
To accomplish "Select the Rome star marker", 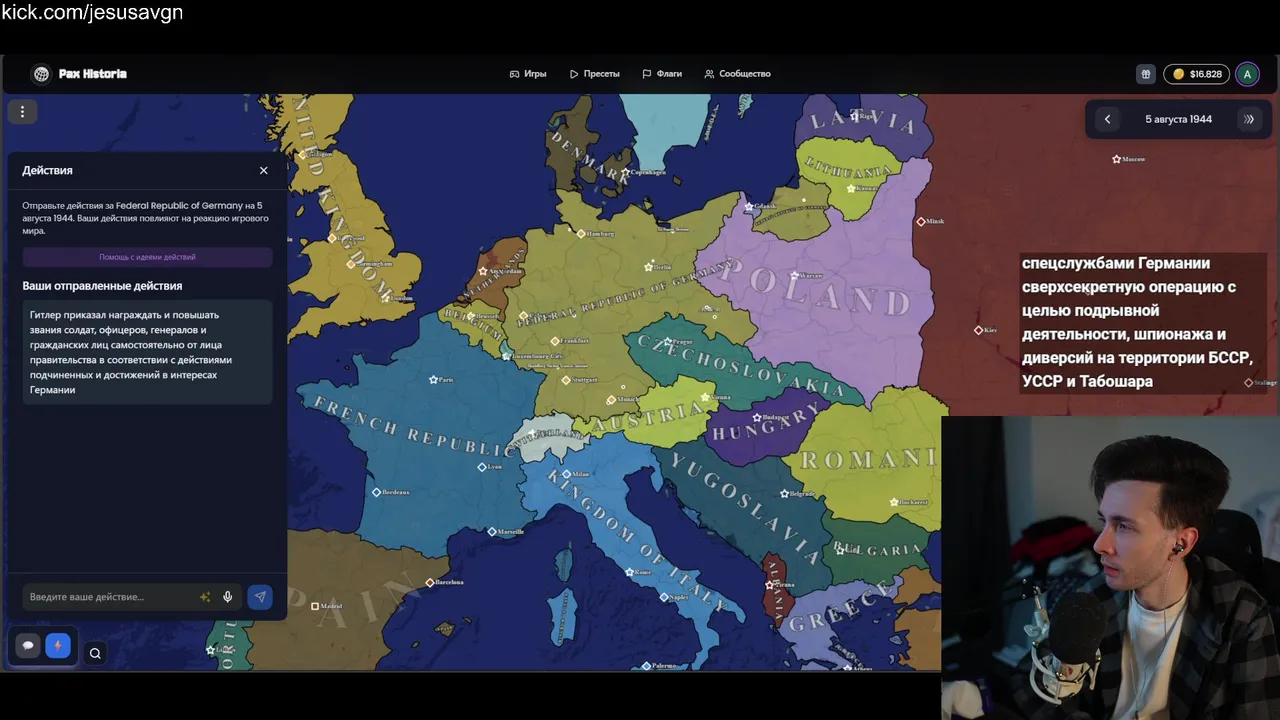I will pos(629,572).
